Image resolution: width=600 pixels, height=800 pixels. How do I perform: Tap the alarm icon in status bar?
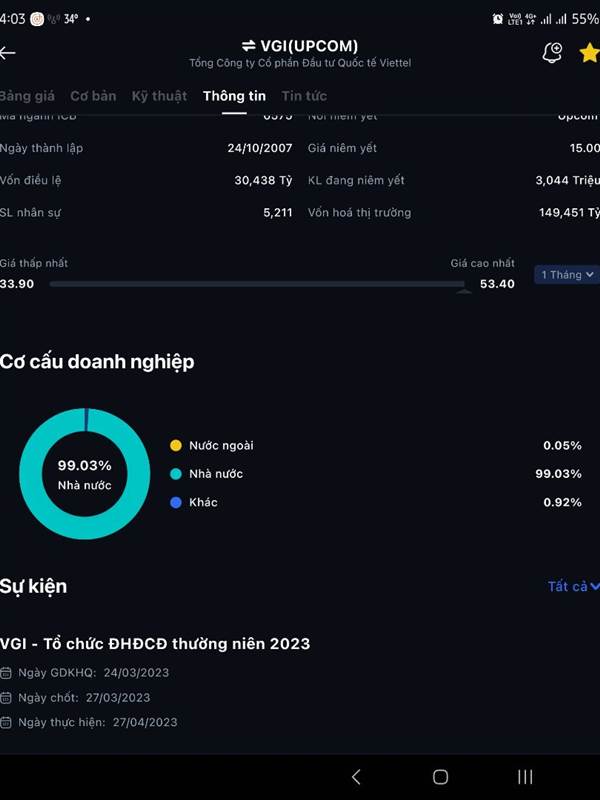tap(497, 19)
